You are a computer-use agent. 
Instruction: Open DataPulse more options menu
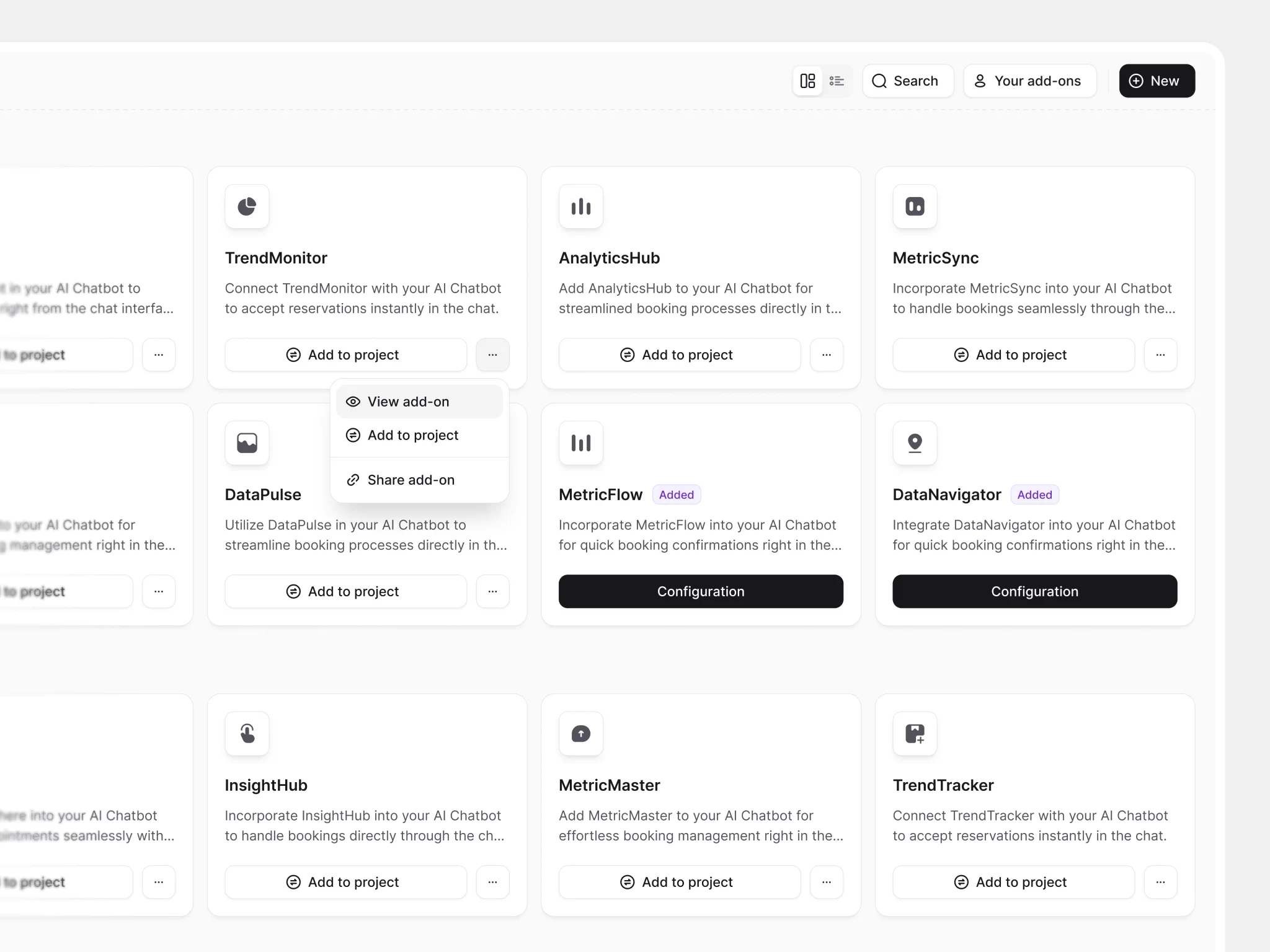493,592
